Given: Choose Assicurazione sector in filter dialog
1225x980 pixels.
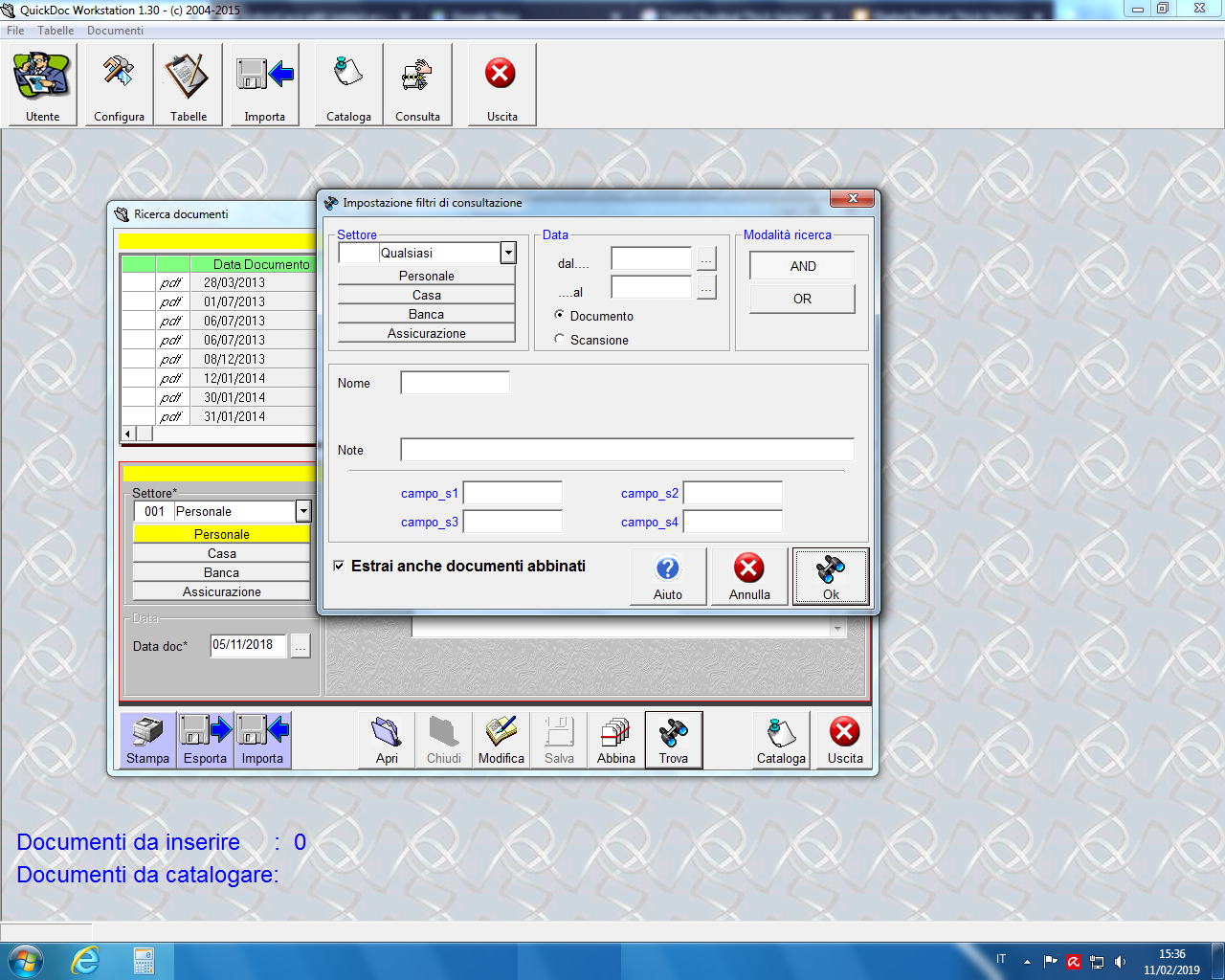Looking at the screenshot, I should [x=427, y=333].
